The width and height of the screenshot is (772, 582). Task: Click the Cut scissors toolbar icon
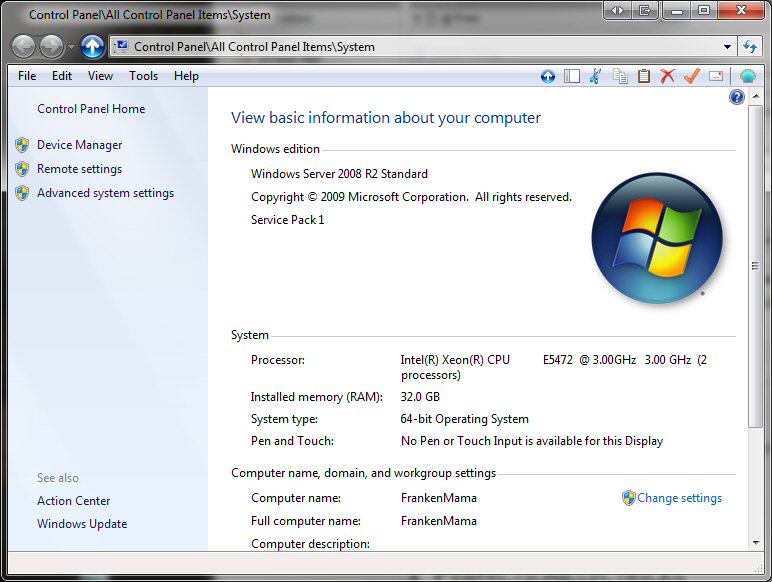595,76
